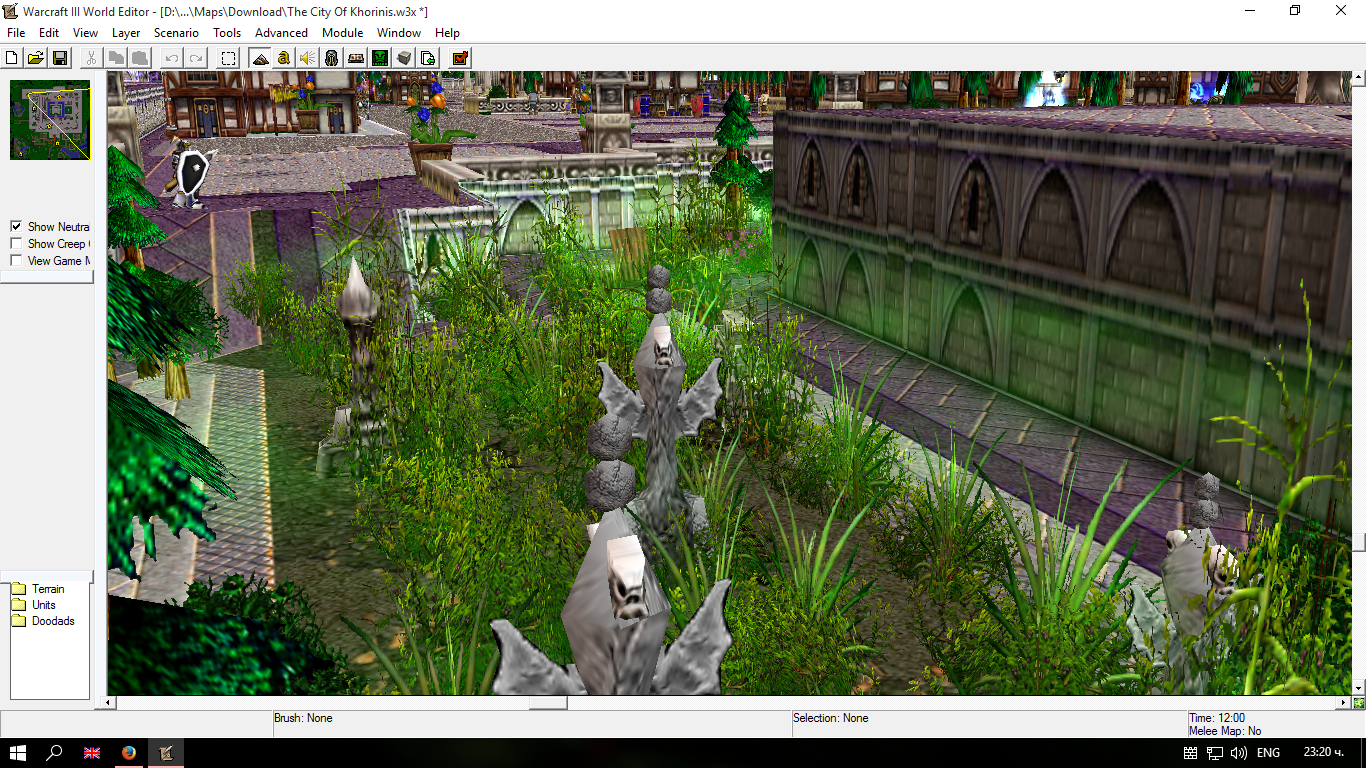Click the 'Time: 12:00' status entry
Viewport: 1366px width, 768px height.
click(1217, 718)
